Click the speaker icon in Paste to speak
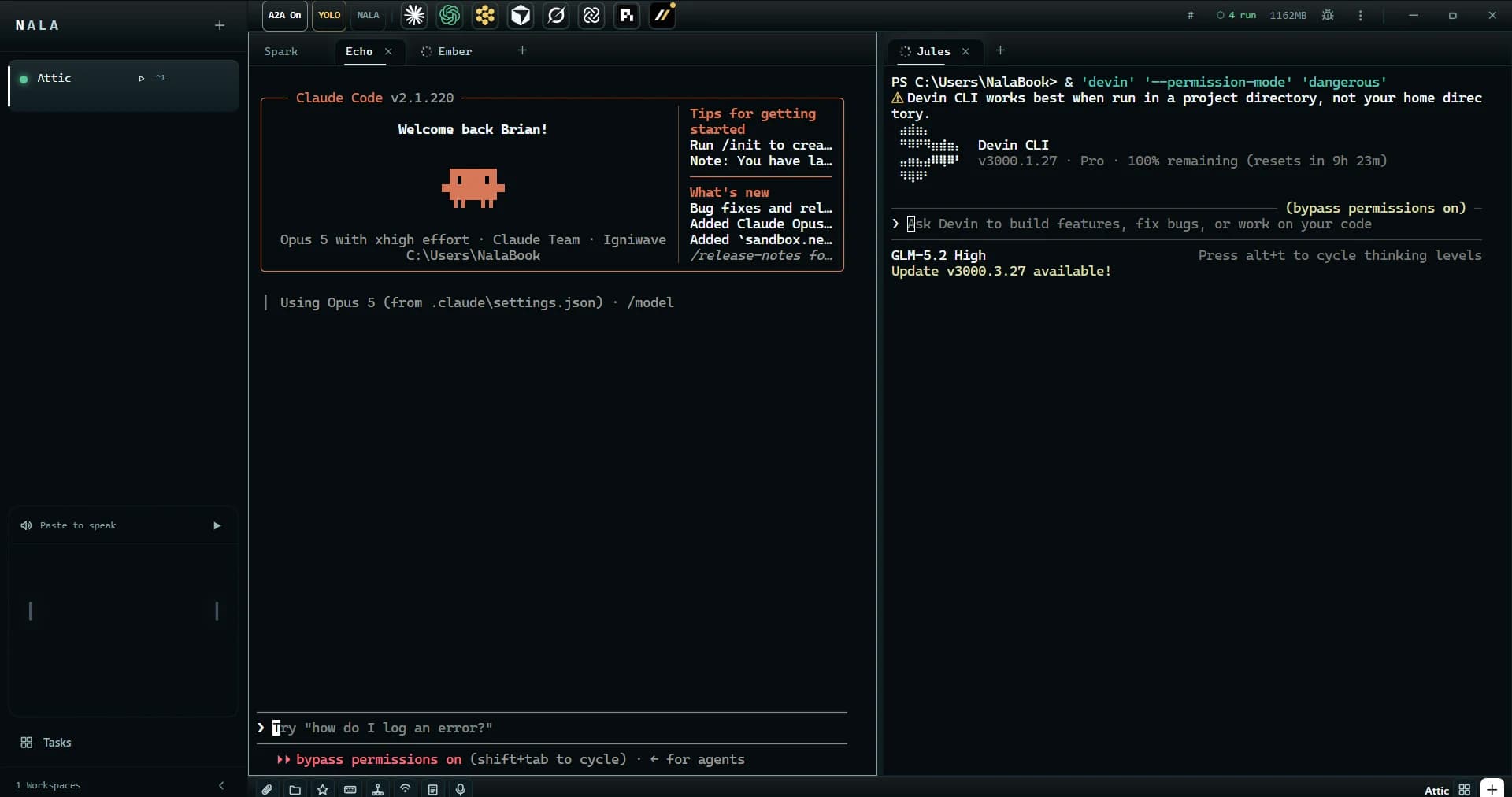Image resolution: width=1512 pixels, height=797 pixels. coord(26,525)
